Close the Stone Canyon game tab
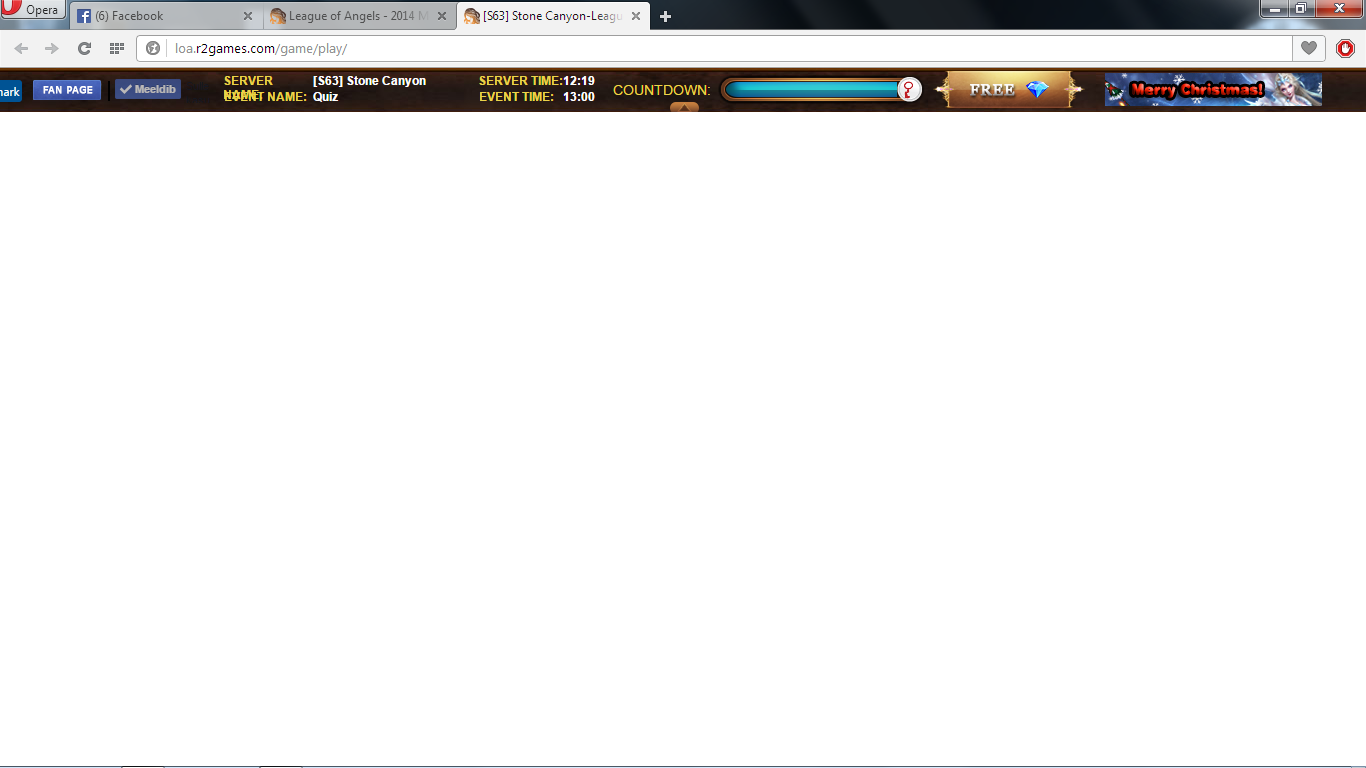Image resolution: width=1366 pixels, height=768 pixels. (x=635, y=16)
